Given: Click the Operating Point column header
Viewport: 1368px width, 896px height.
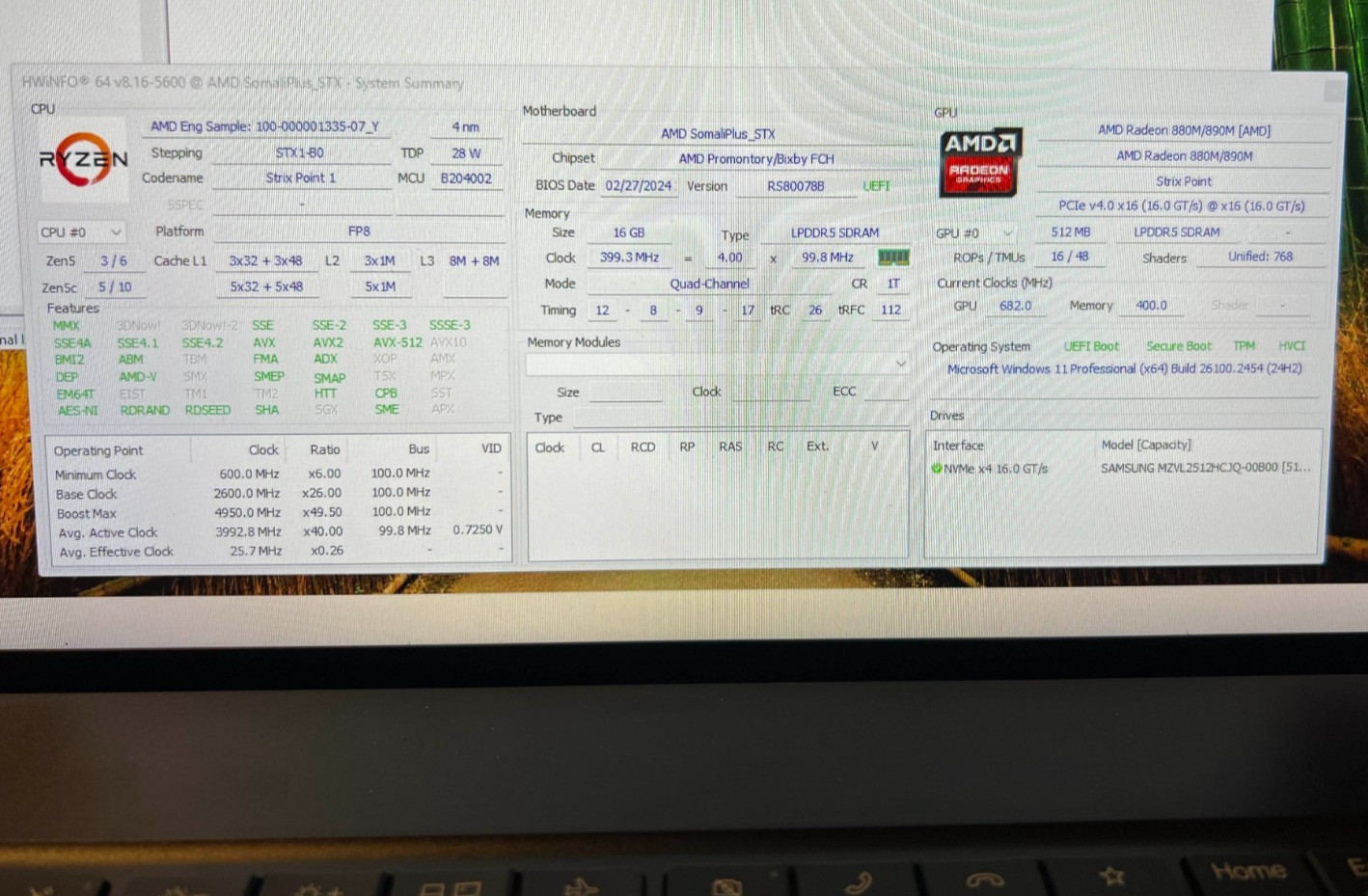Looking at the screenshot, I should click(x=98, y=450).
